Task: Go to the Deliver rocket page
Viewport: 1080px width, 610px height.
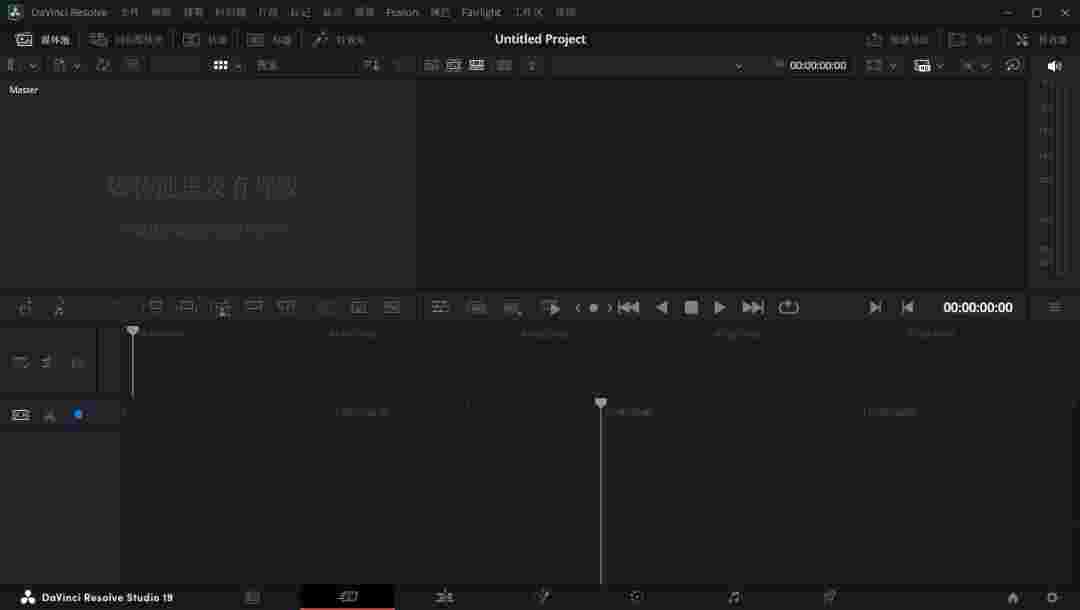Action: [829, 597]
